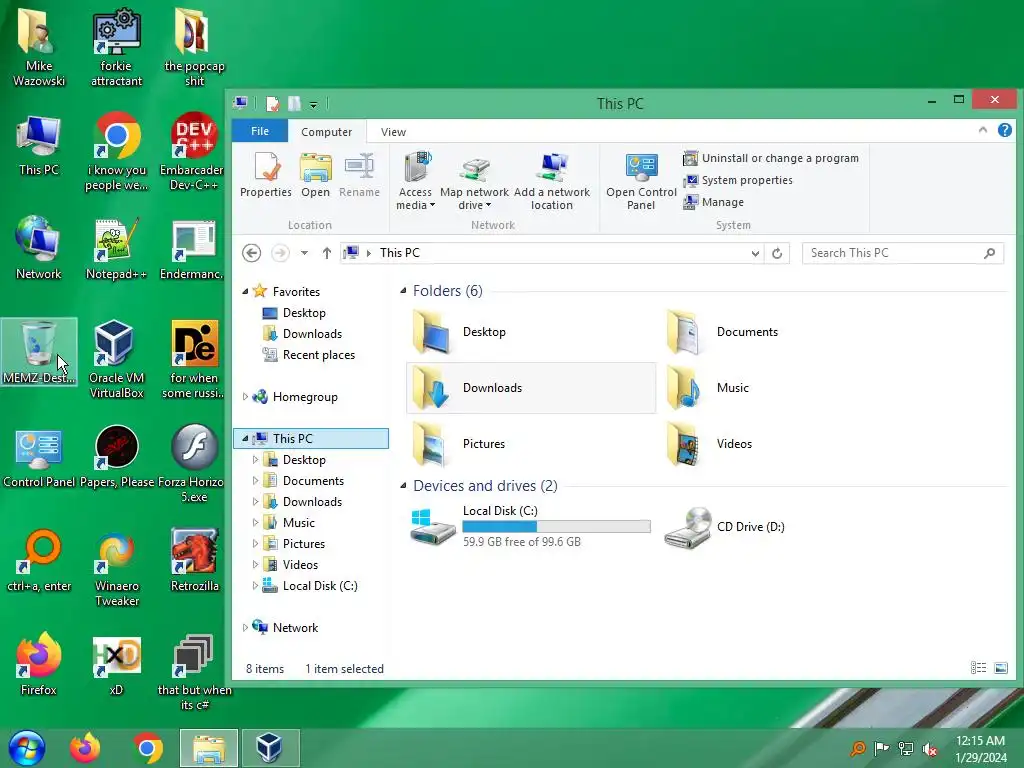Open Customize Quick Access Toolbar dropdown

point(313,104)
